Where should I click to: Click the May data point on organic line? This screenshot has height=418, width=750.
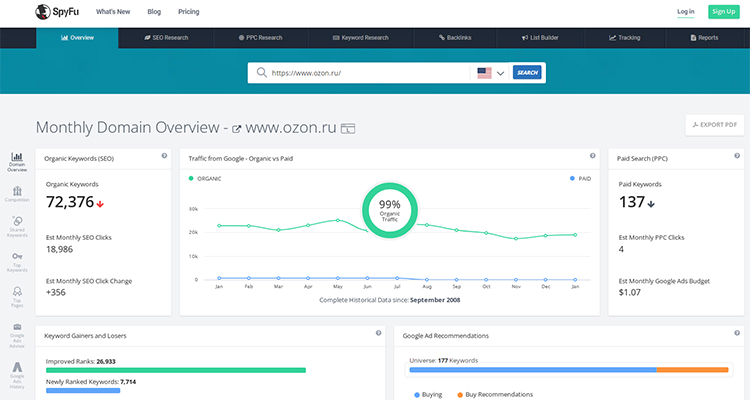(338, 220)
